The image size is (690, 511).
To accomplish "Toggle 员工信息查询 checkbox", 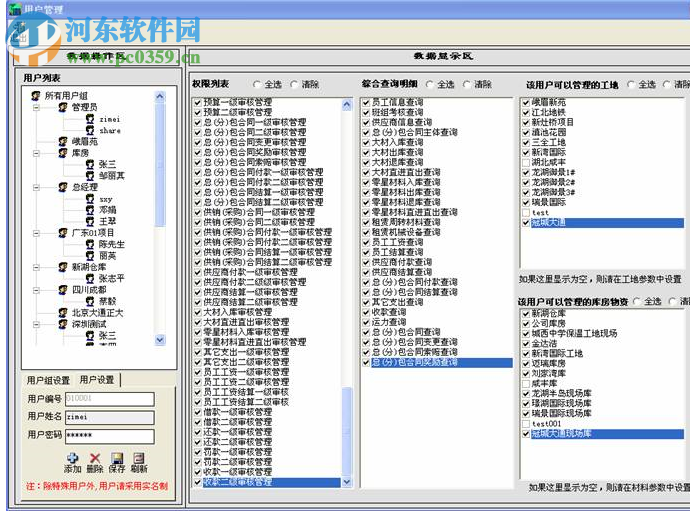I will [x=366, y=102].
